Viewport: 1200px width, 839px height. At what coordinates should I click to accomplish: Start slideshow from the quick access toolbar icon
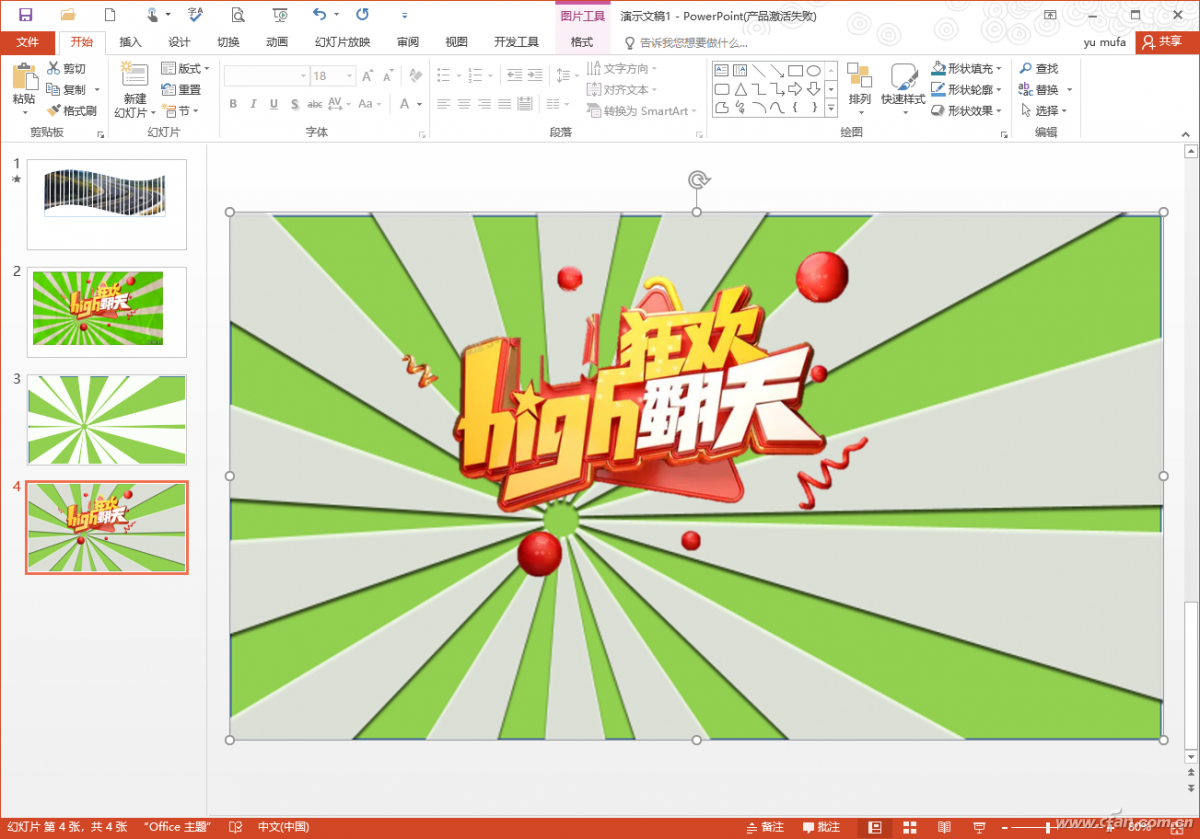tap(281, 15)
